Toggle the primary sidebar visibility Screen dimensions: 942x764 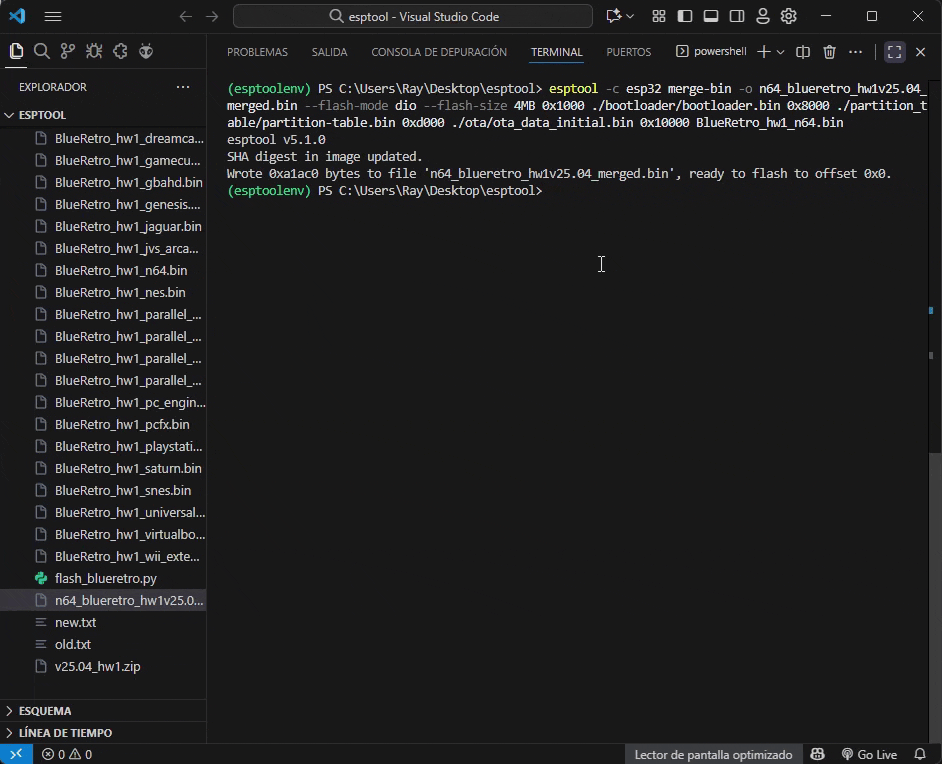pyautogui.click(x=685, y=16)
